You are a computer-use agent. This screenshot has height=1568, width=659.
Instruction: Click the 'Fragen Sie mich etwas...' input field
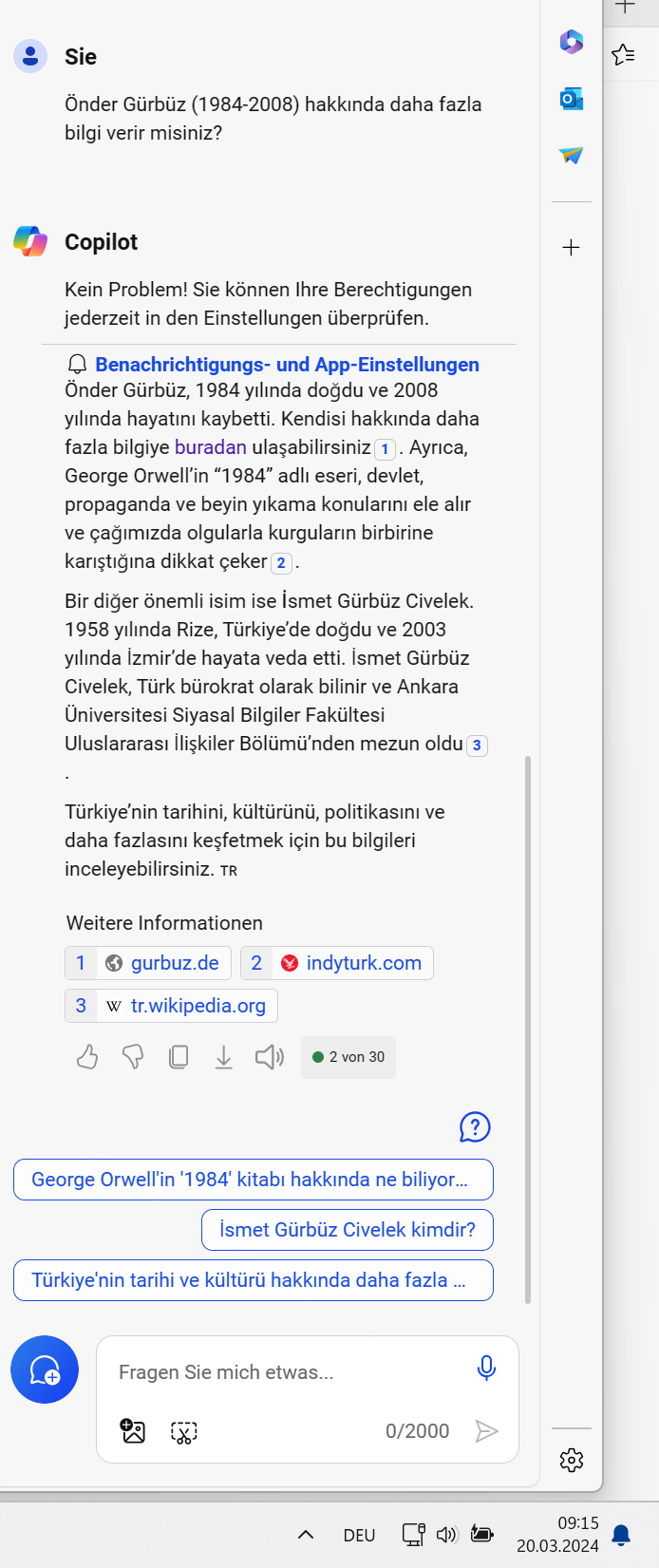click(285, 1372)
